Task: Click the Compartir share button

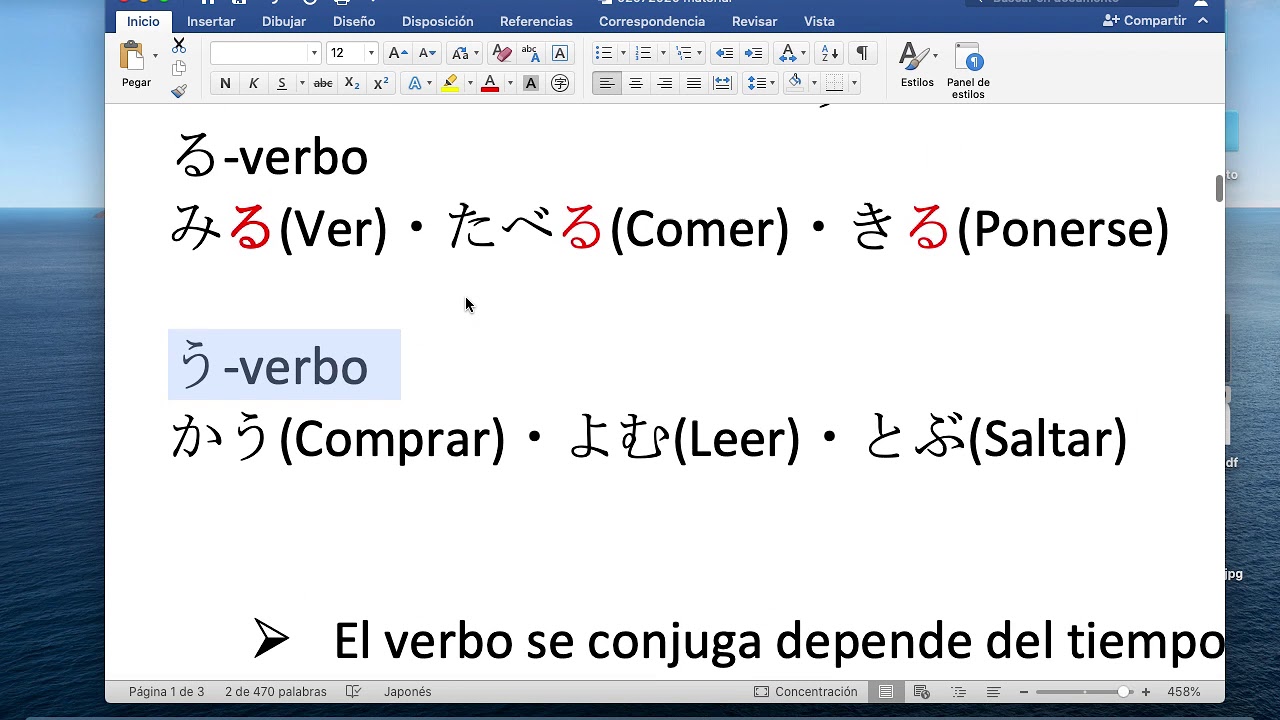Action: pyautogui.click(x=1145, y=20)
